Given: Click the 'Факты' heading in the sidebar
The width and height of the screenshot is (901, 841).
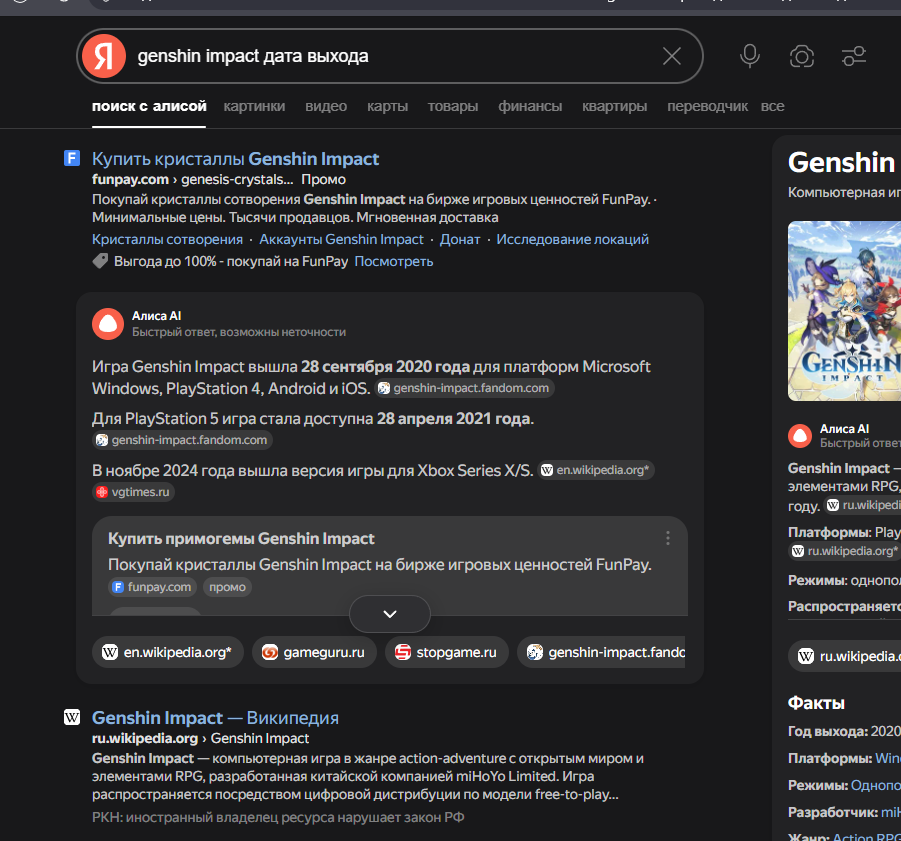Looking at the screenshot, I should [816, 703].
